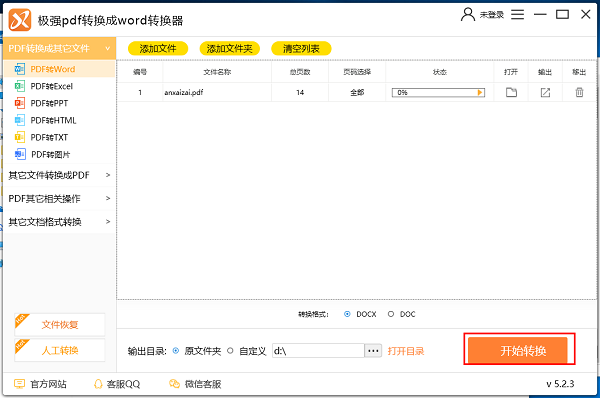Click the 官方网站 monitor icon
Image resolution: width=600 pixels, height=398 pixels.
pyautogui.click(x=20, y=384)
